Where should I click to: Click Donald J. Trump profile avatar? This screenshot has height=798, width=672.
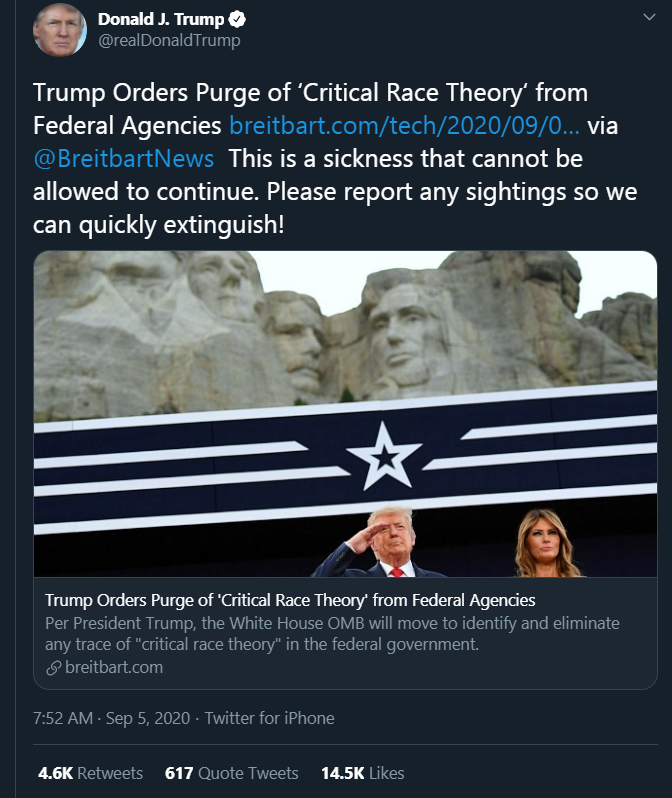click(x=60, y=30)
